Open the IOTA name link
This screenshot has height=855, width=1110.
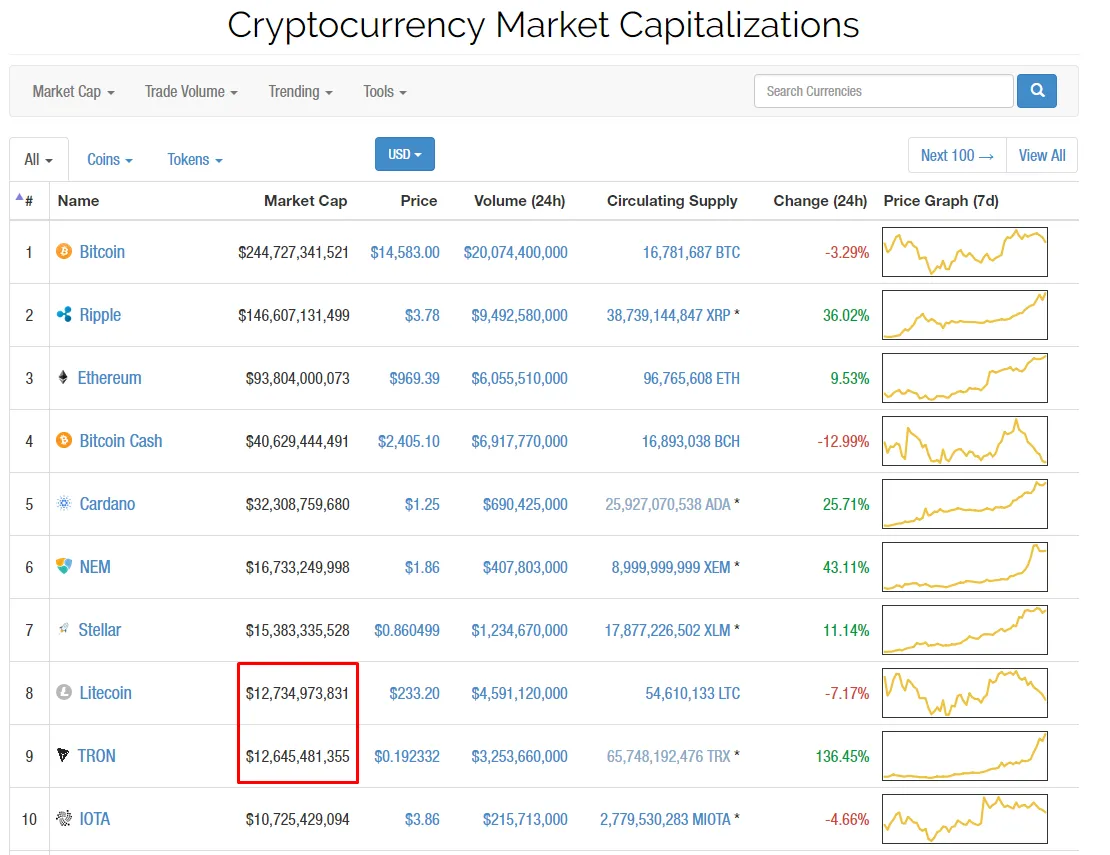point(95,818)
